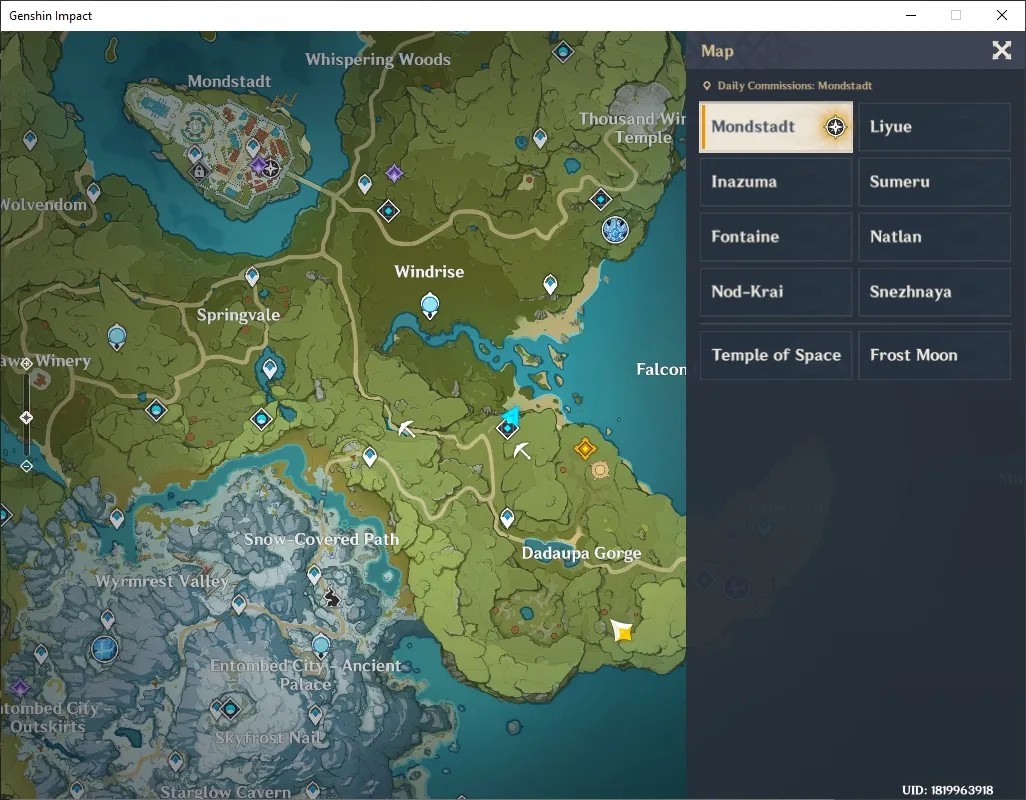Image resolution: width=1026 pixels, height=800 pixels.
Task: Open the Sumeru region map
Action: click(934, 182)
